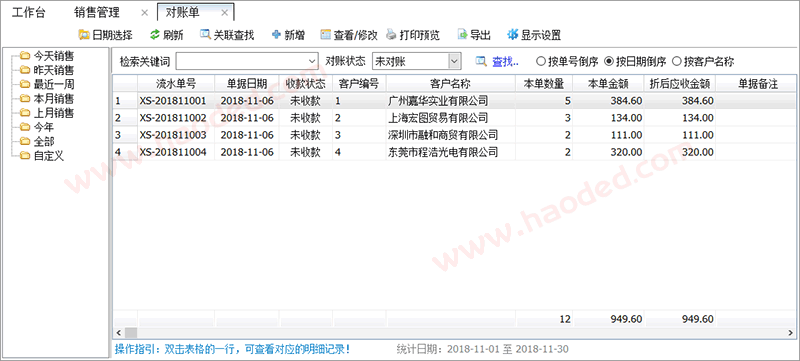
Task: Click total quantity 12 in footer
Action: (565, 319)
